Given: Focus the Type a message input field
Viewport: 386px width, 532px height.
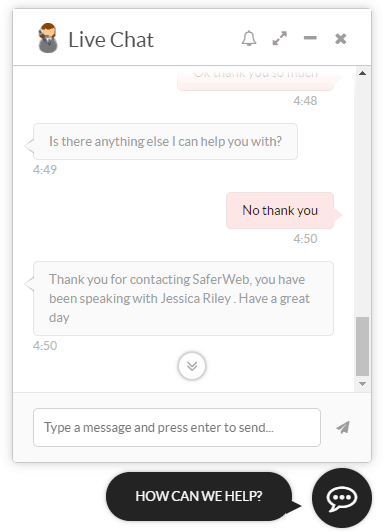Looking at the screenshot, I should tap(177, 428).
